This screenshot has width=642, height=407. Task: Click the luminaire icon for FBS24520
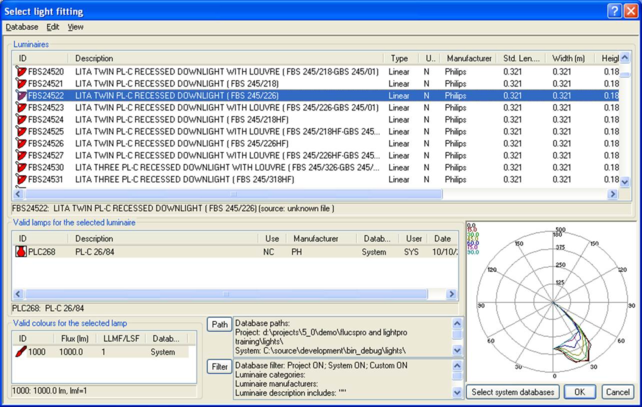click(21, 72)
